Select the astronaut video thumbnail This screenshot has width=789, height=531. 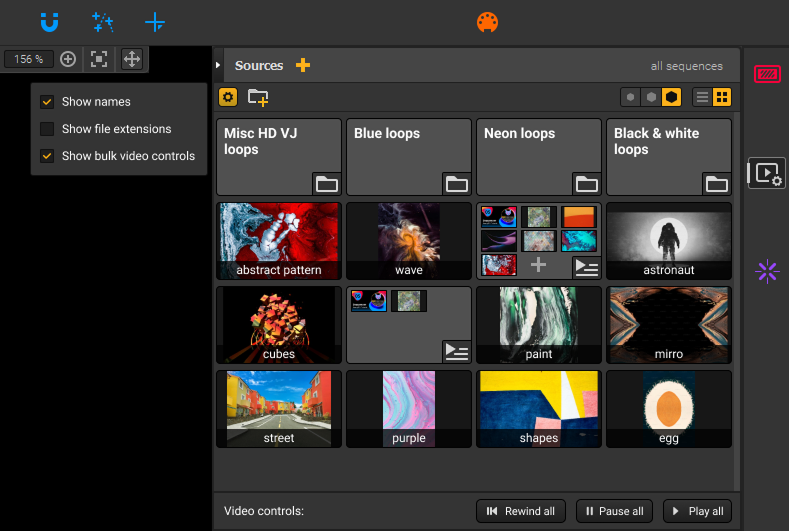tap(668, 241)
